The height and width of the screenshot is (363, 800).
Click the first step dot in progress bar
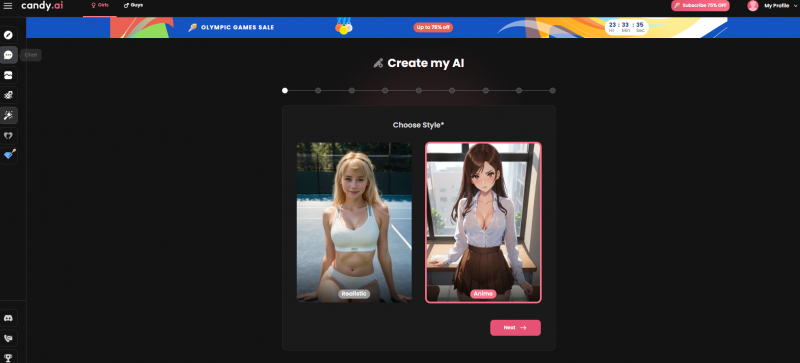pos(285,90)
